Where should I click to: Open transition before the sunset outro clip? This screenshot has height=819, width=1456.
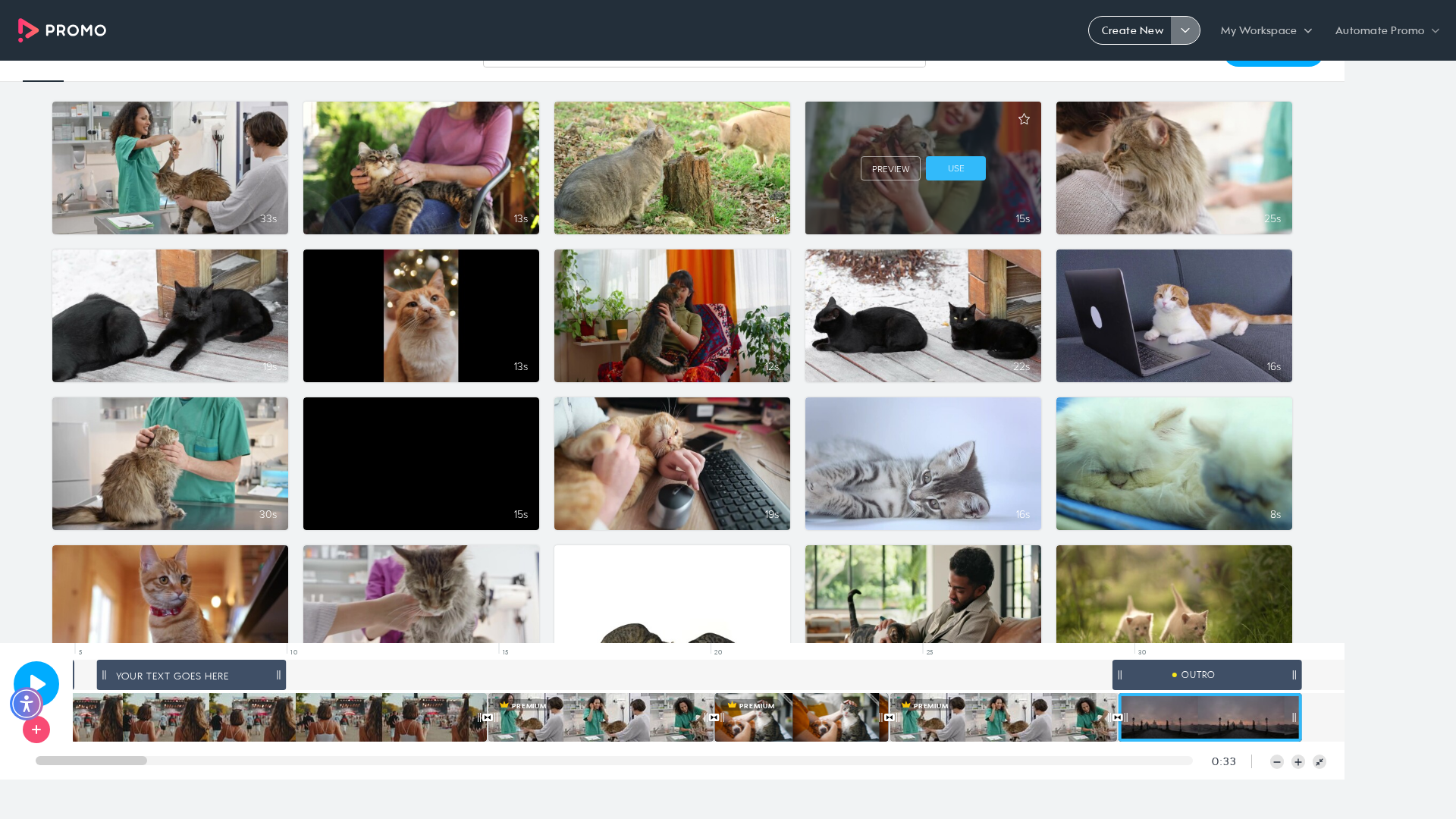pyautogui.click(x=1117, y=717)
